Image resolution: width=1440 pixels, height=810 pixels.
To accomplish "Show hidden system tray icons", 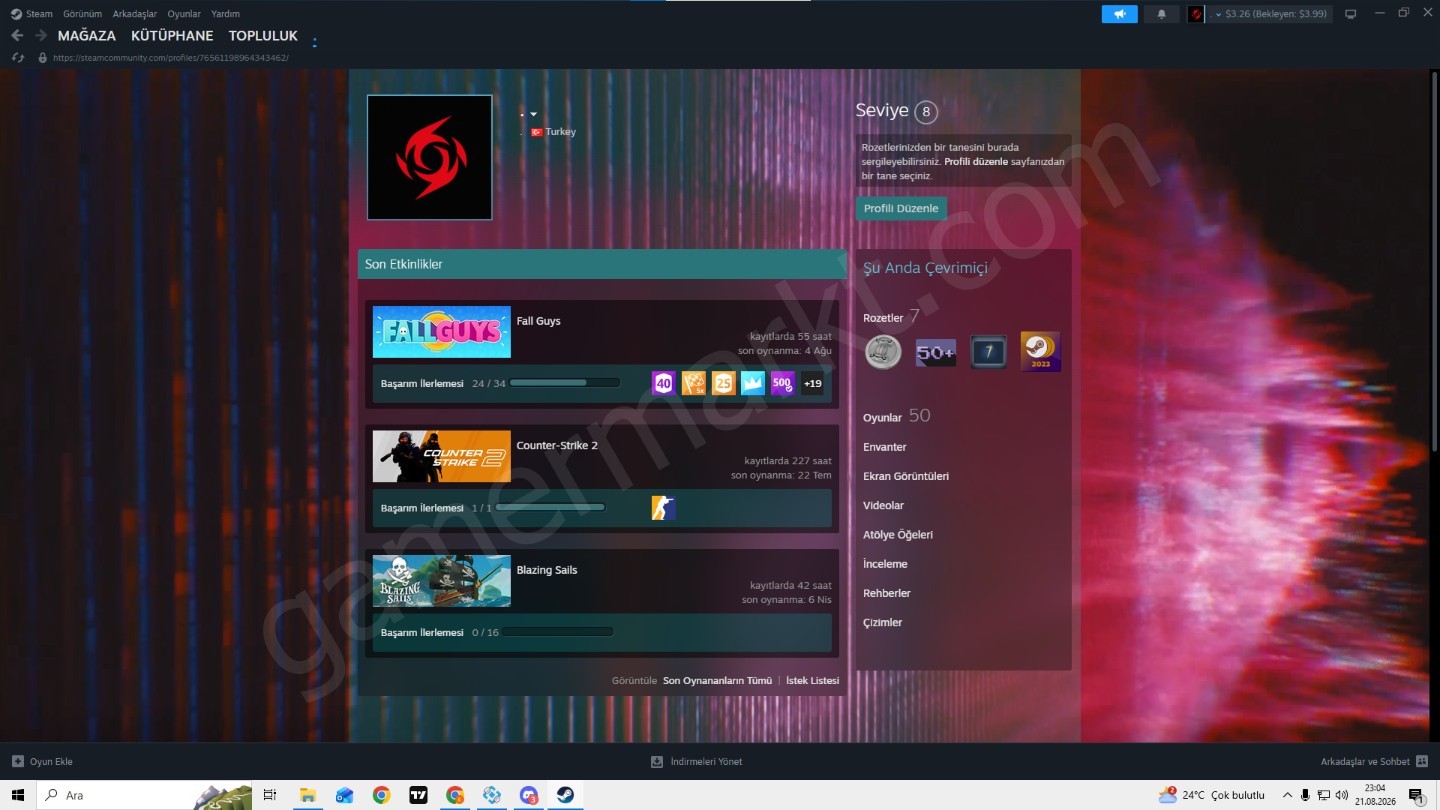I will click(x=1287, y=795).
